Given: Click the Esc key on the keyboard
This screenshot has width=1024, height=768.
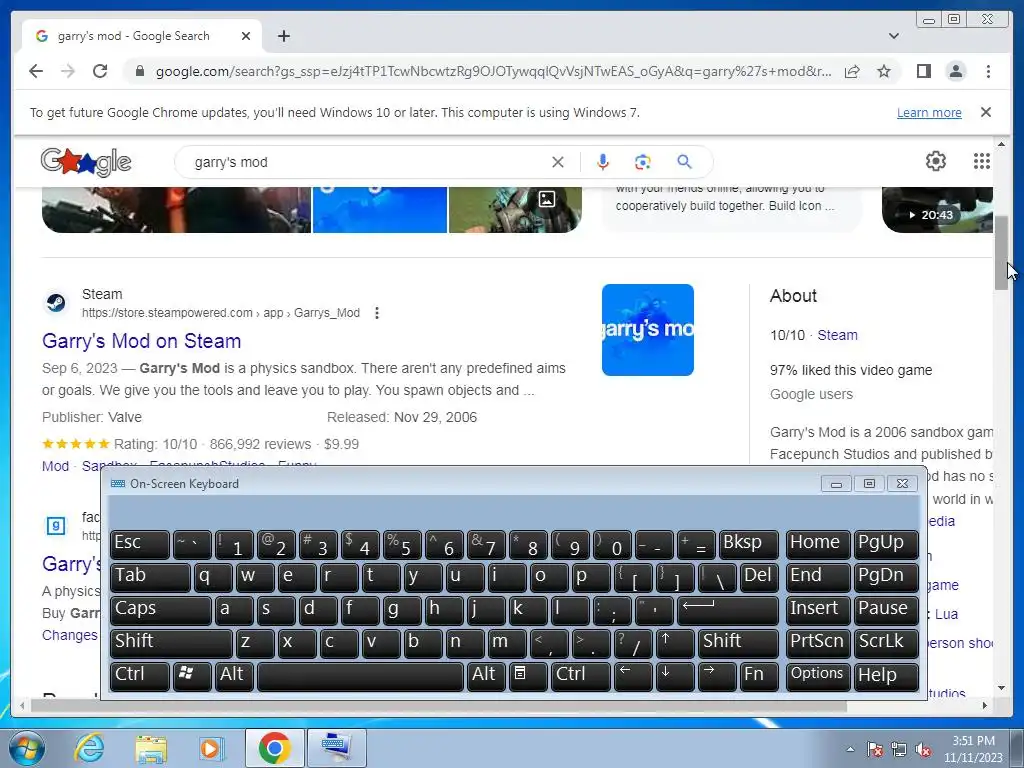Looking at the screenshot, I should 139,544.
